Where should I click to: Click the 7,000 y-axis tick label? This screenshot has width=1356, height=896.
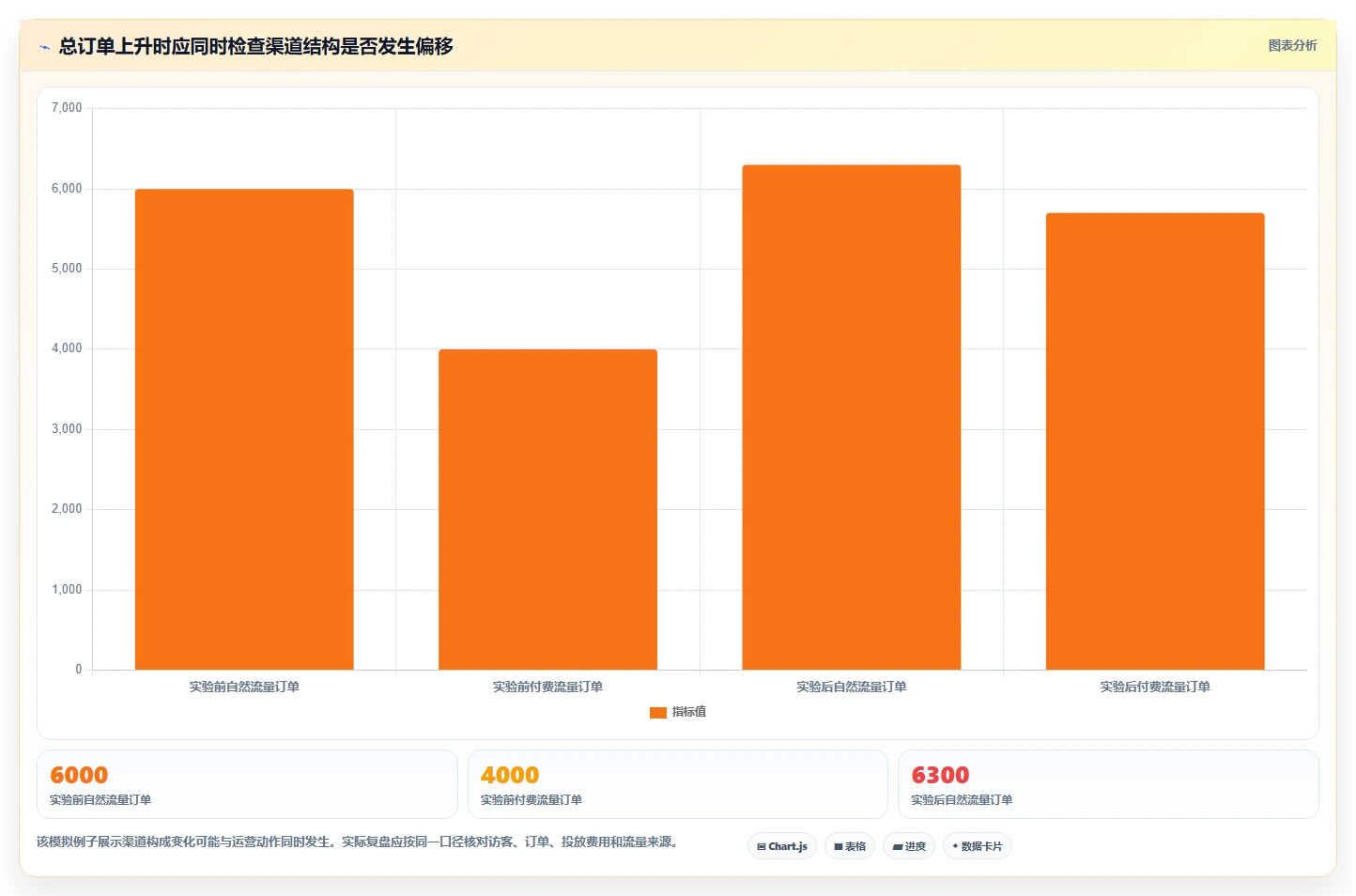coord(67,108)
